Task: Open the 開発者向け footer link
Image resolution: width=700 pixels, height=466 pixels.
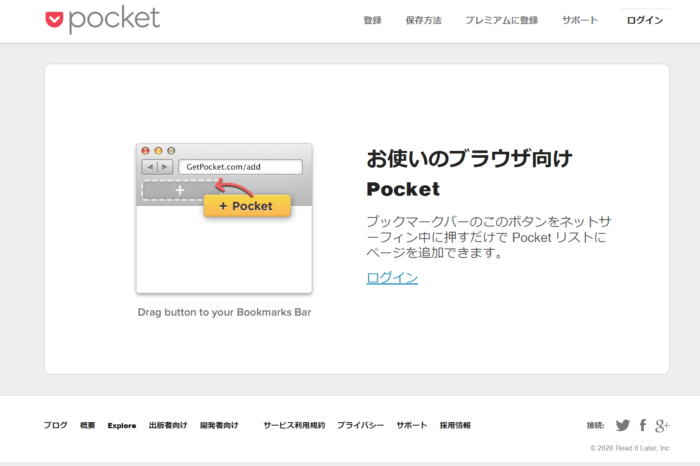Action: [219, 425]
